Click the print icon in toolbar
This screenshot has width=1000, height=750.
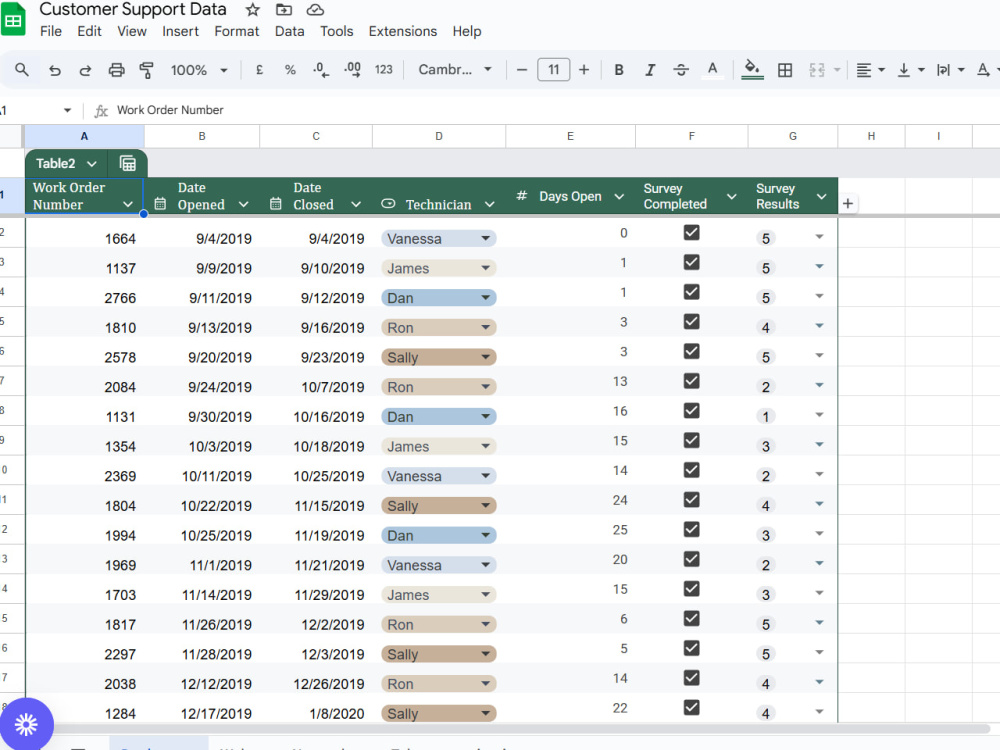coord(116,70)
